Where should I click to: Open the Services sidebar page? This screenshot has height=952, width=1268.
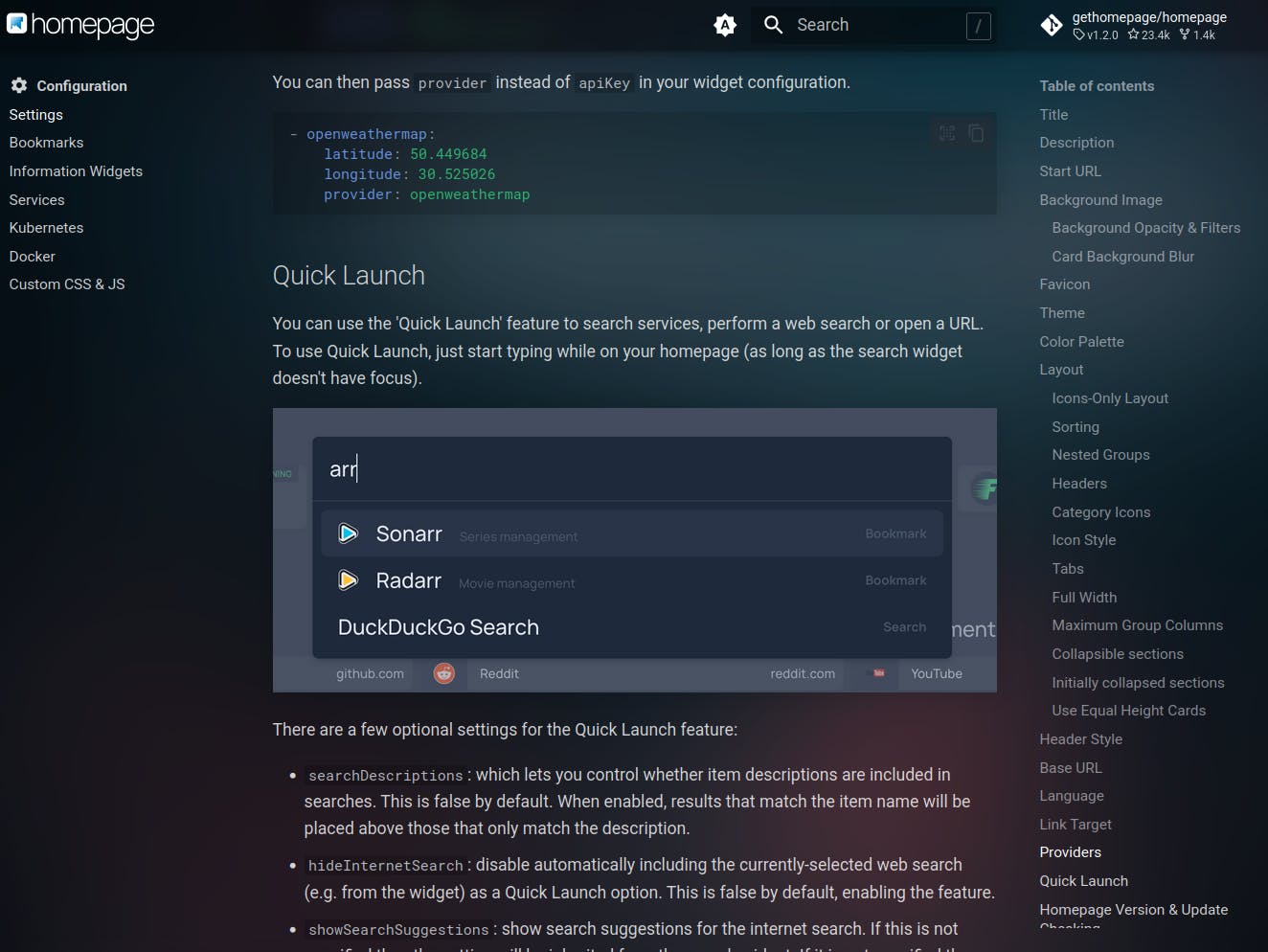coord(37,200)
